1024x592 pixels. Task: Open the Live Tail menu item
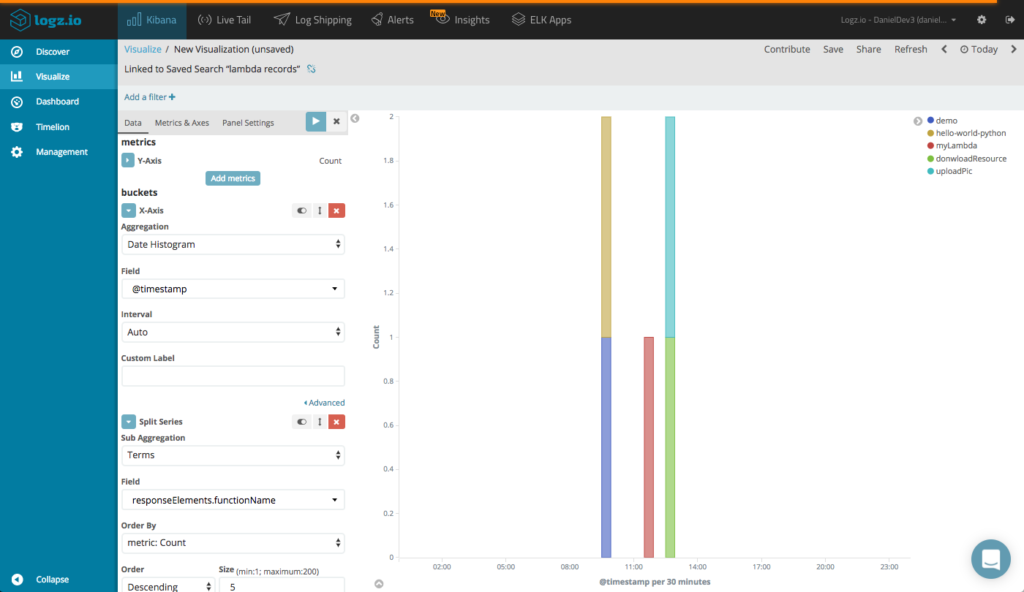coord(225,20)
